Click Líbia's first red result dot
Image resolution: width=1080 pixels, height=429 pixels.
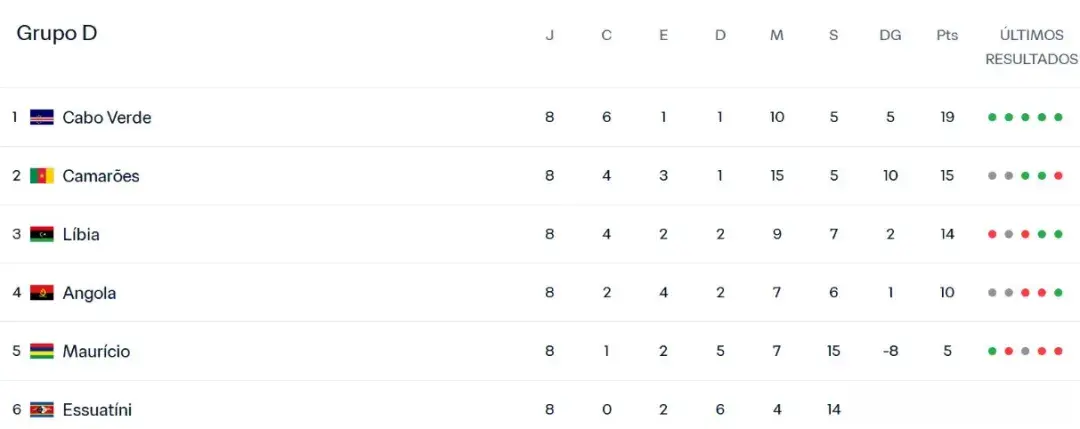992,234
